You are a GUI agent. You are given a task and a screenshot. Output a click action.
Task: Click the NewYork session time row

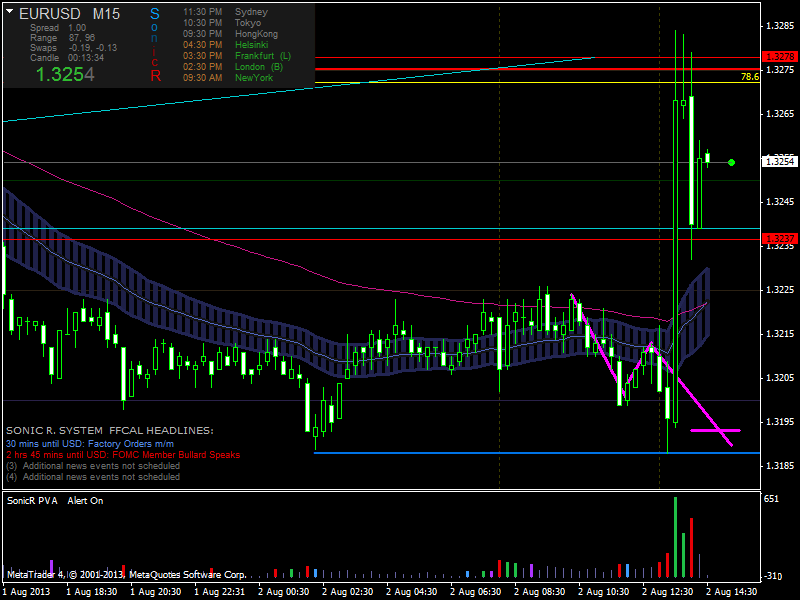pyautogui.click(x=228, y=77)
